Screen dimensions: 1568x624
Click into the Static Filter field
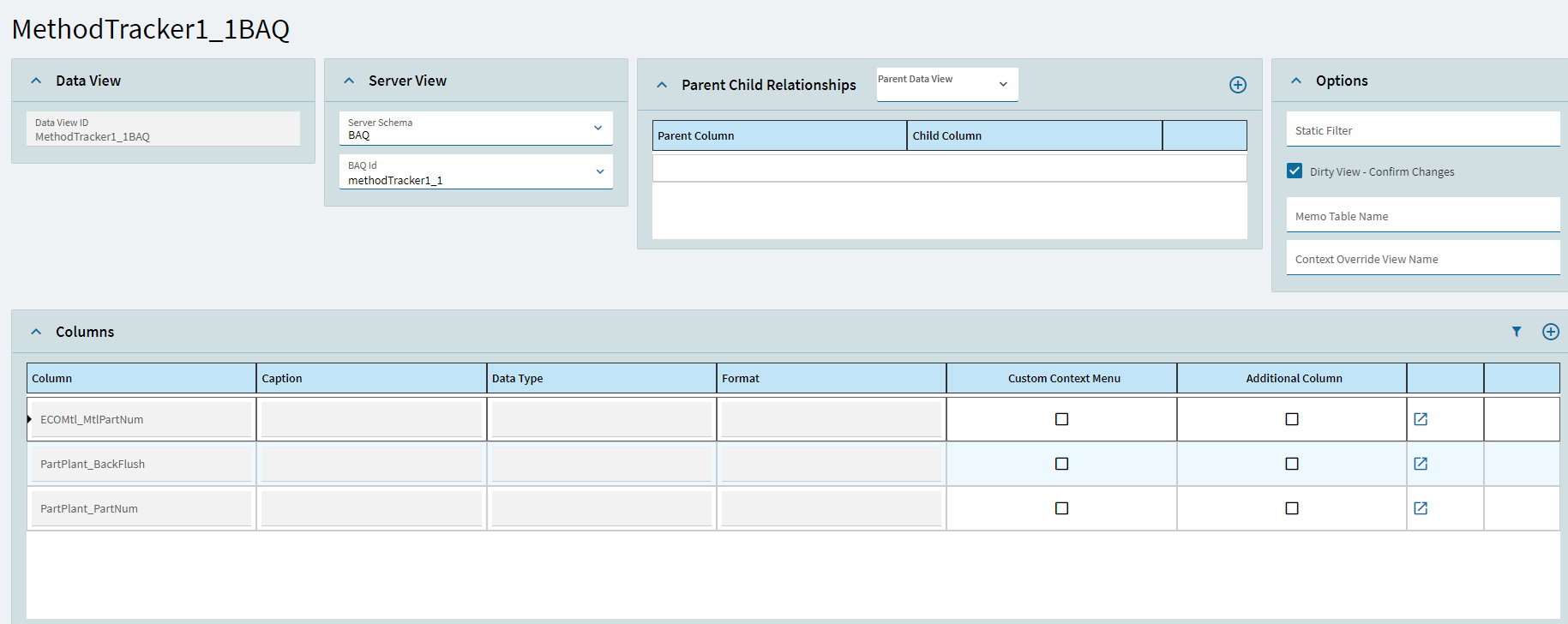point(1421,130)
